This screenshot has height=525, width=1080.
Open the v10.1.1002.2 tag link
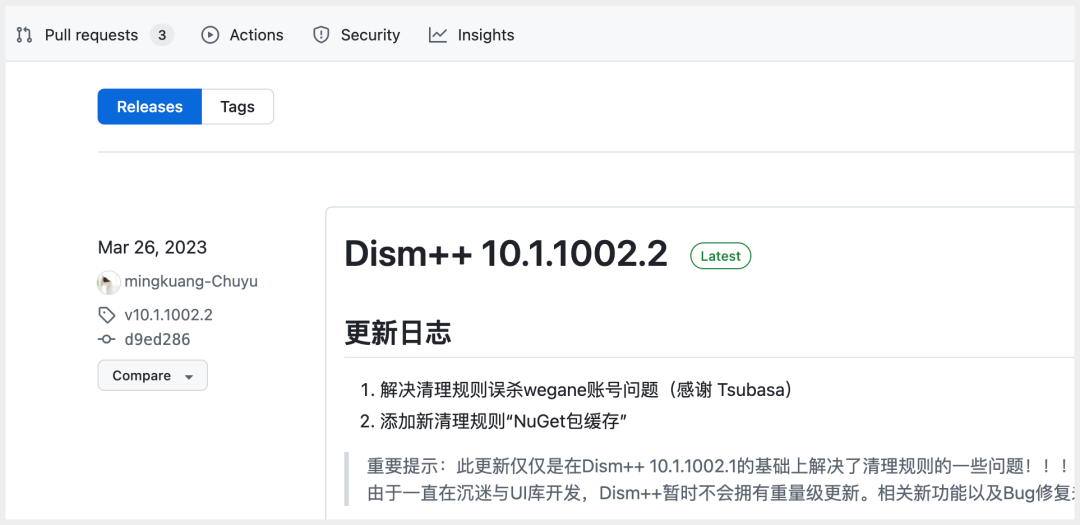(x=169, y=316)
